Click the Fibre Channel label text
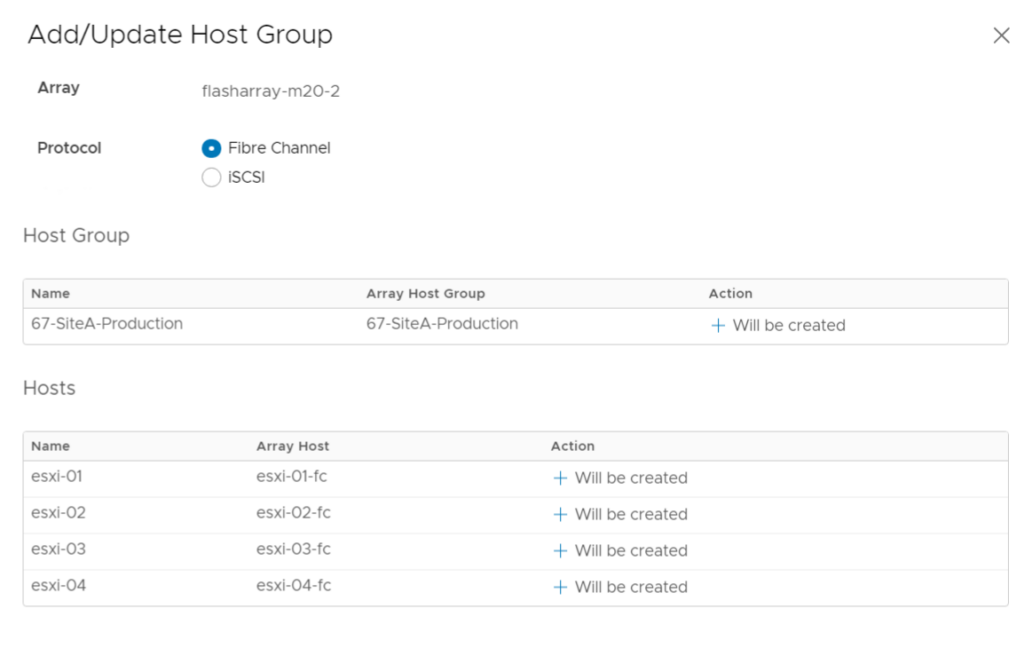This screenshot has width=1024, height=648. pyautogui.click(x=279, y=148)
